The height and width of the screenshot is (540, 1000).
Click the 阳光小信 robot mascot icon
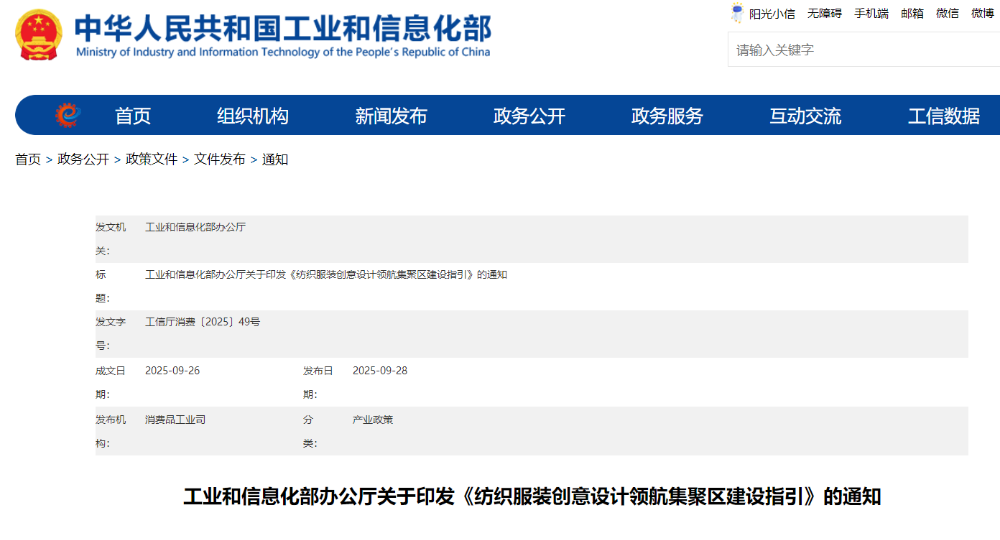click(x=737, y=13)
